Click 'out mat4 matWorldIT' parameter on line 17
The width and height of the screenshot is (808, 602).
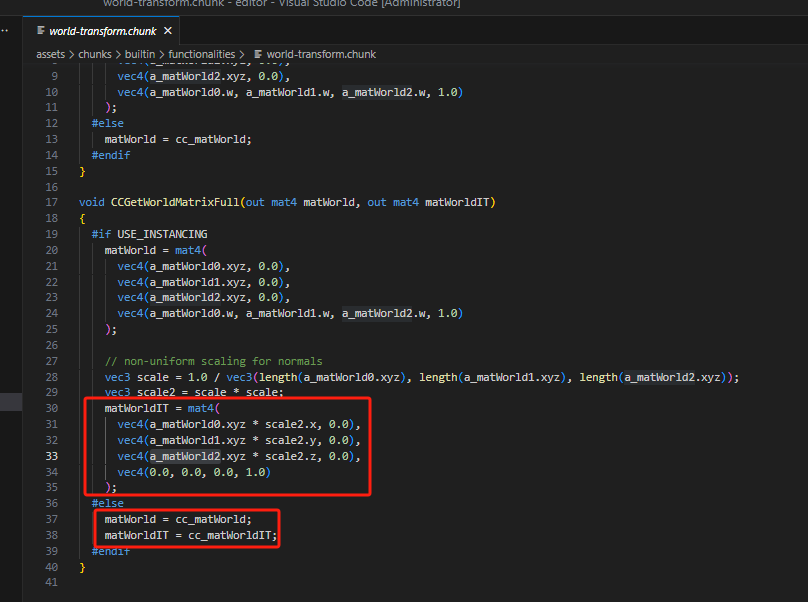(428, 202)
